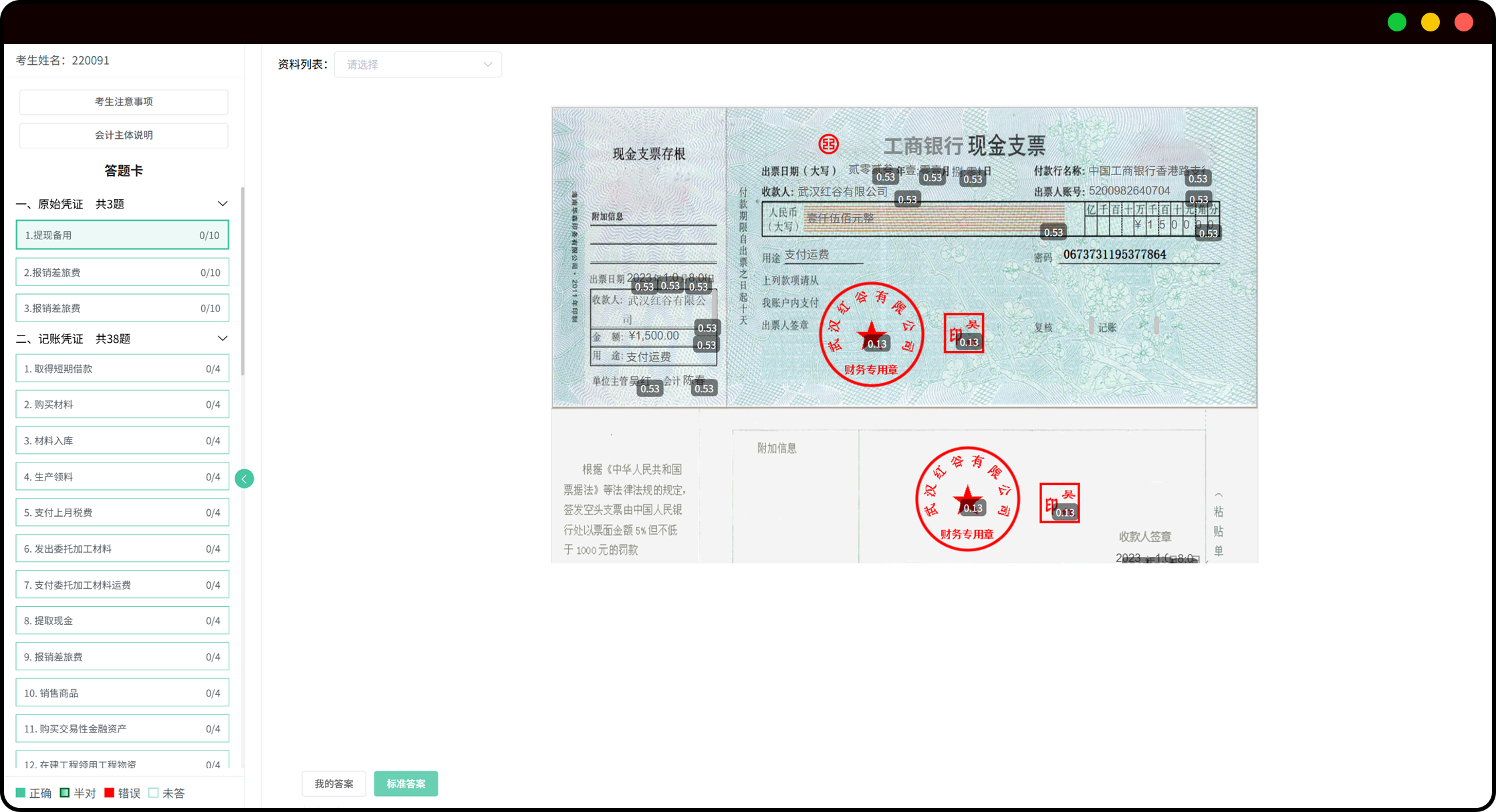Open entry 7. 支付委托加工材料运费
This screenshot has height=812, width=1496.
tap(122, 585)
